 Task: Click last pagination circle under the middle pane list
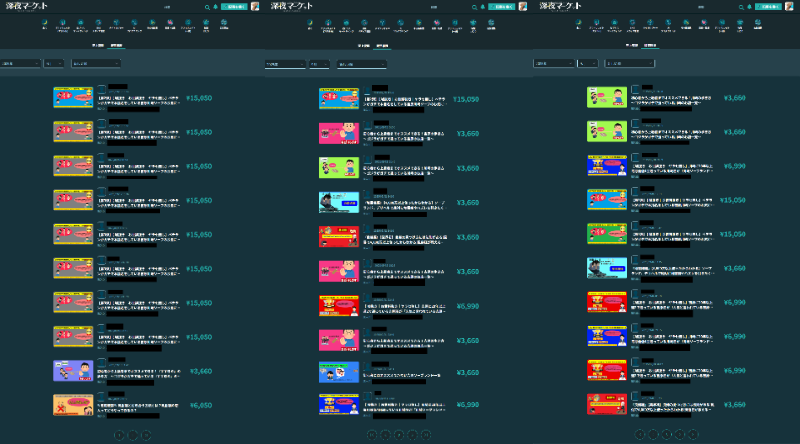click(426, 435)
